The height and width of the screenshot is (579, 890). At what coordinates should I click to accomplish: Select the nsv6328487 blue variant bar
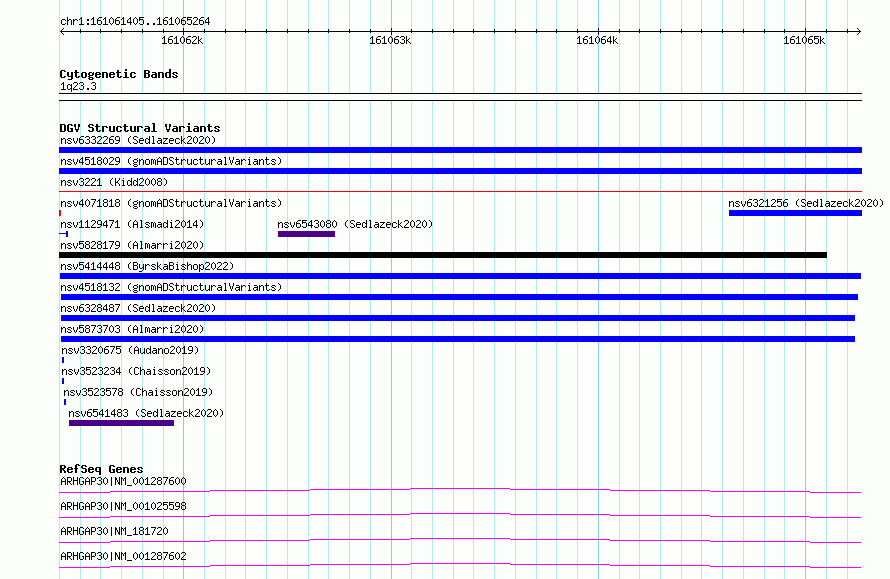click(x=457, y=318)
